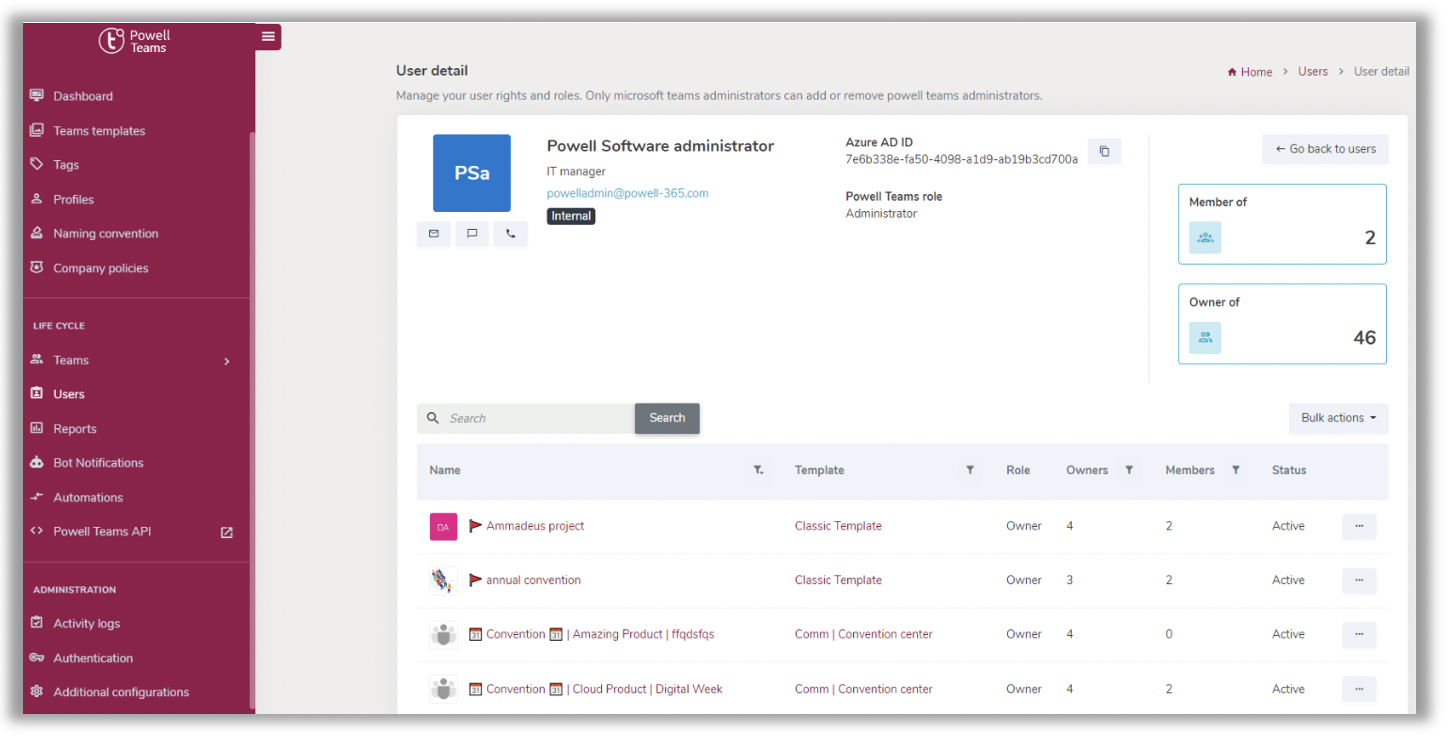
Task: Expand the Teams menu in the sidebar
Action: pos(71,360)
